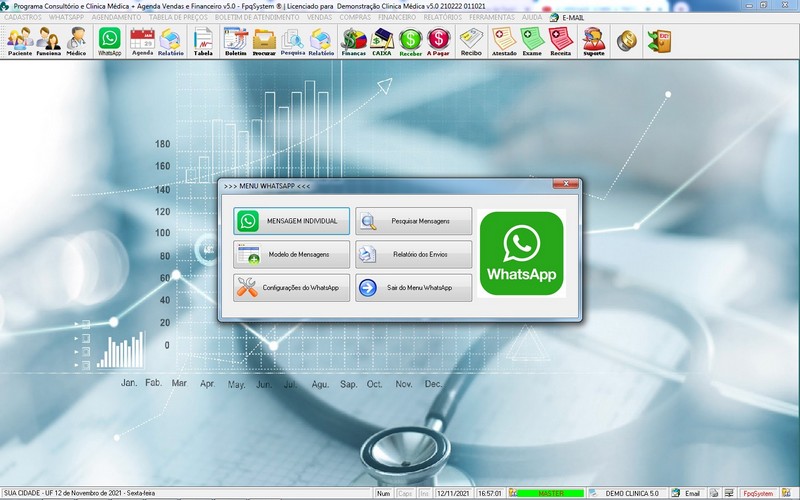The height and width of the screenshot is (500, 800).
Task: Click the FpqSystem label in status bar
Action: tap(758, 493)
